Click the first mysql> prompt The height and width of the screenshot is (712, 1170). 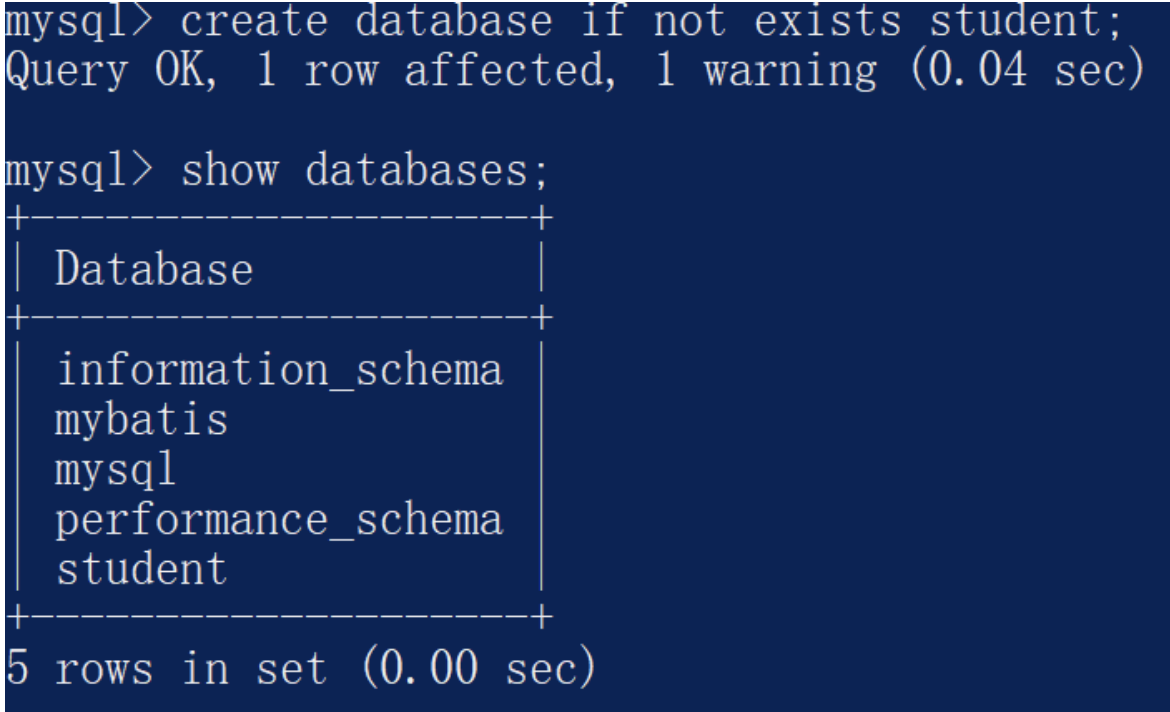point(78,20)
